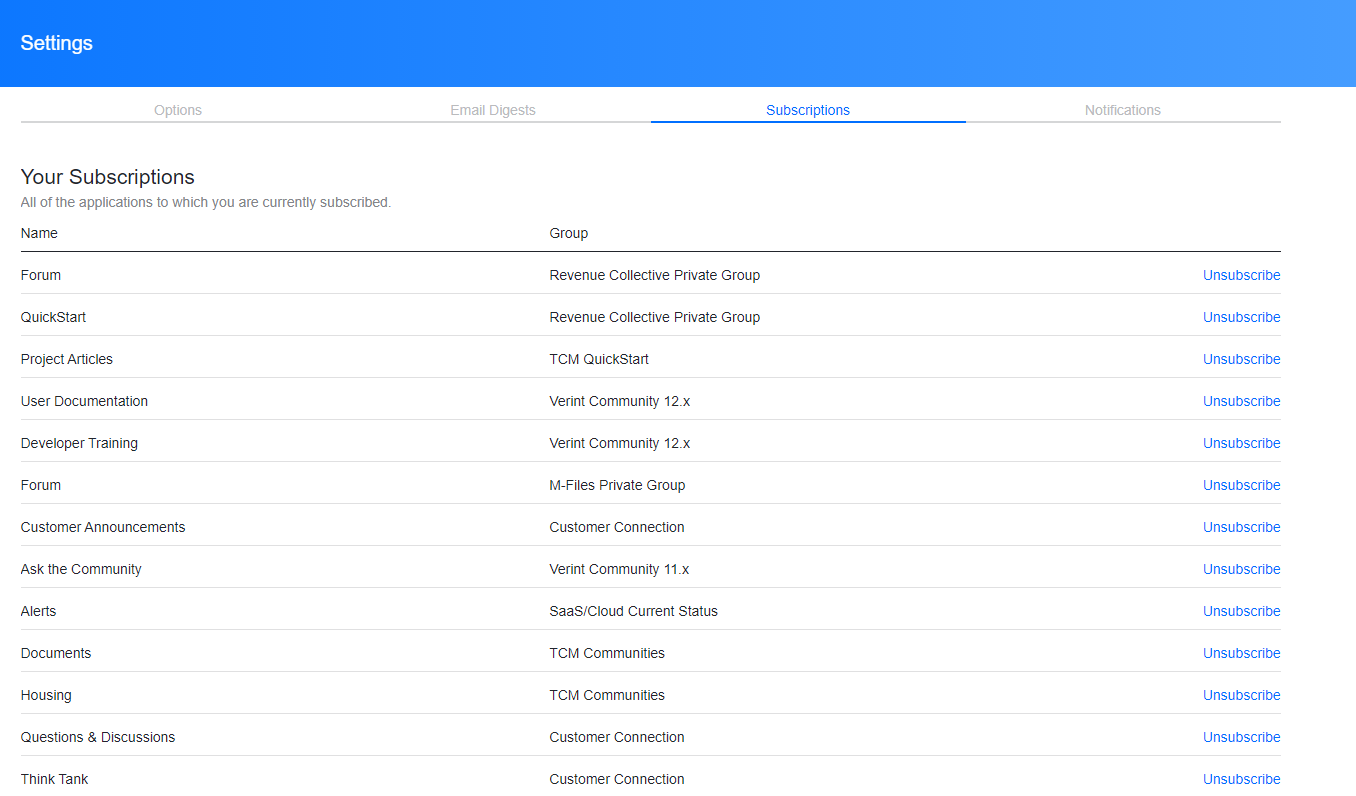Unsubscribe from Customer Announcements
Screen dimensions: 1356x796
tap(1241, 527)
